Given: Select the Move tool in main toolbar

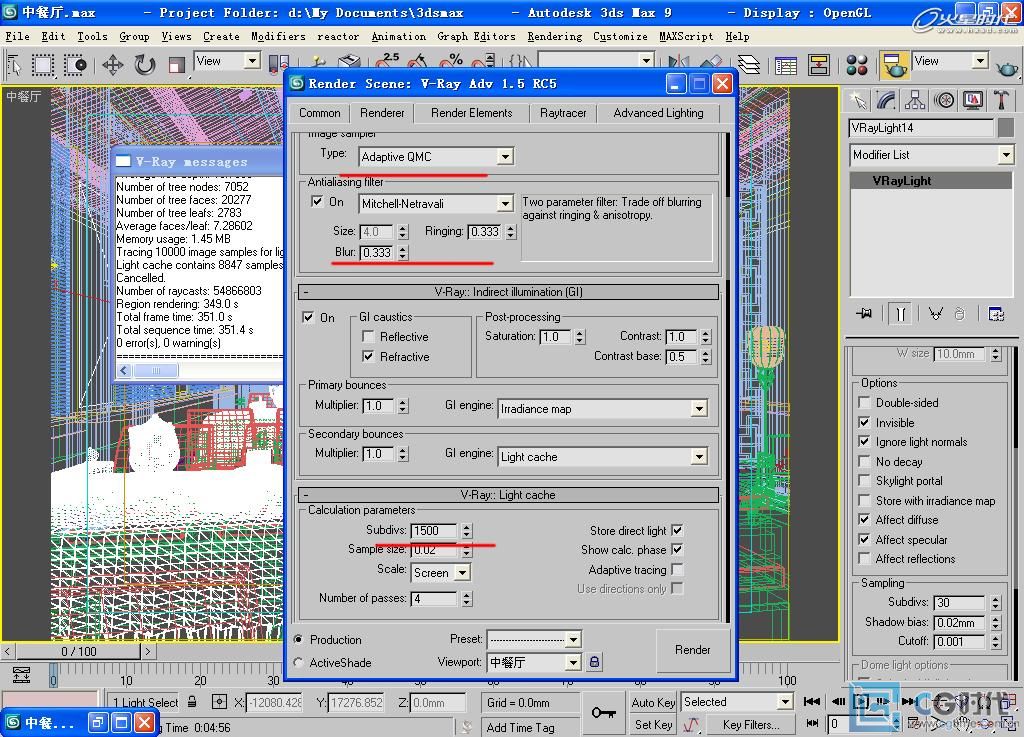Looking at the screenshot, I should (x=112, y=66).
